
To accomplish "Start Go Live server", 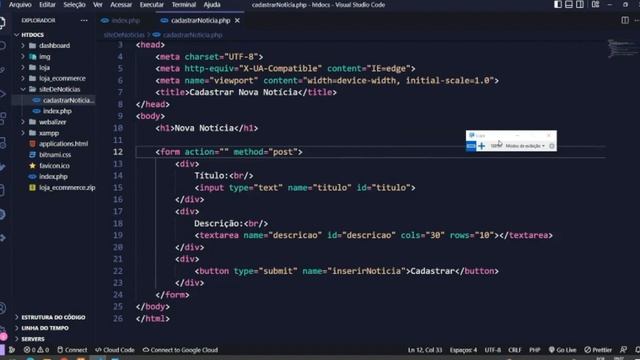I will pyautogui.click(x=562, y=350).
